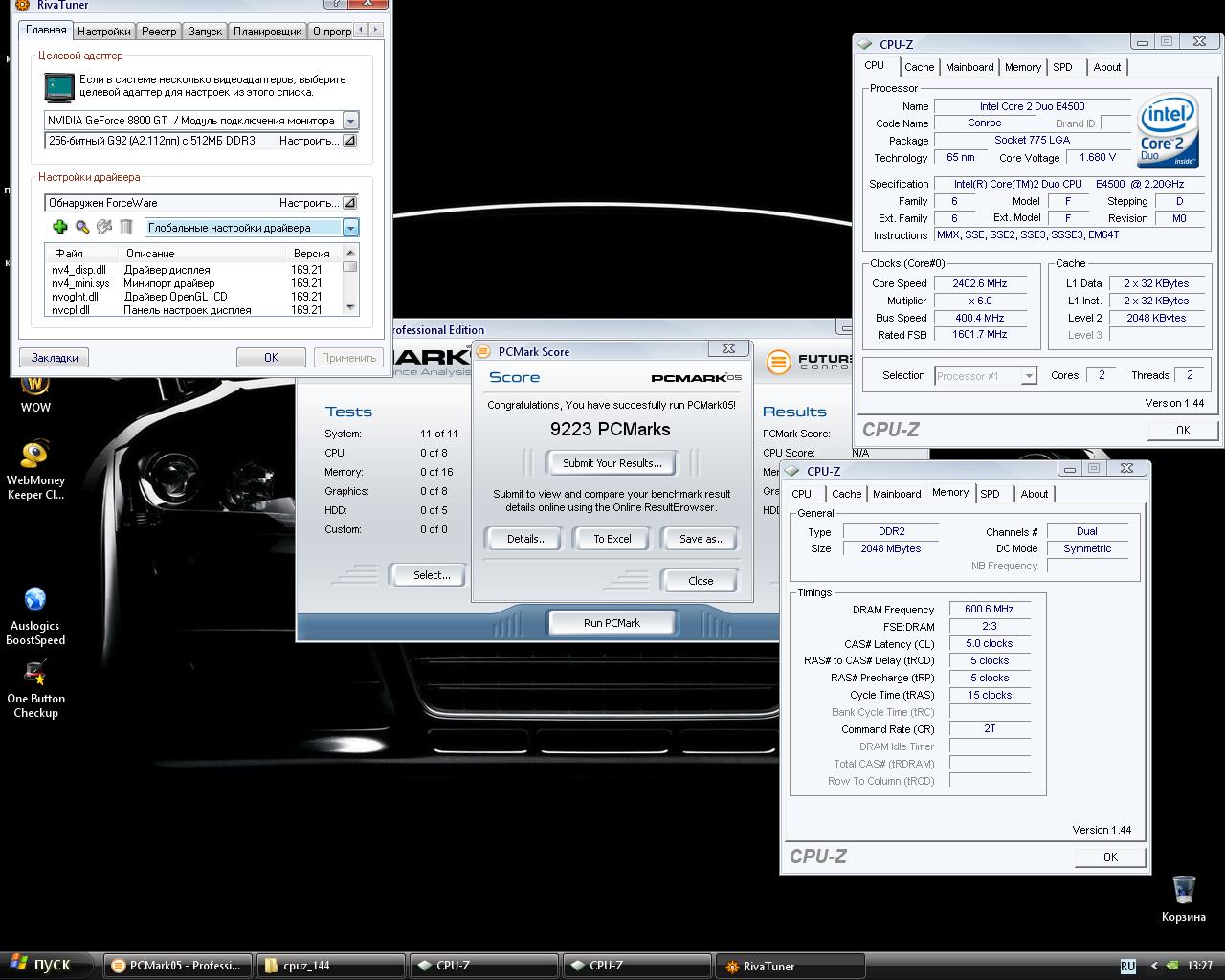Image resolution: width=1225 pixels, height=980 pixels.
Task: Open the SPD tab in the upper CPU-Z window
Action: point(1062,67)
